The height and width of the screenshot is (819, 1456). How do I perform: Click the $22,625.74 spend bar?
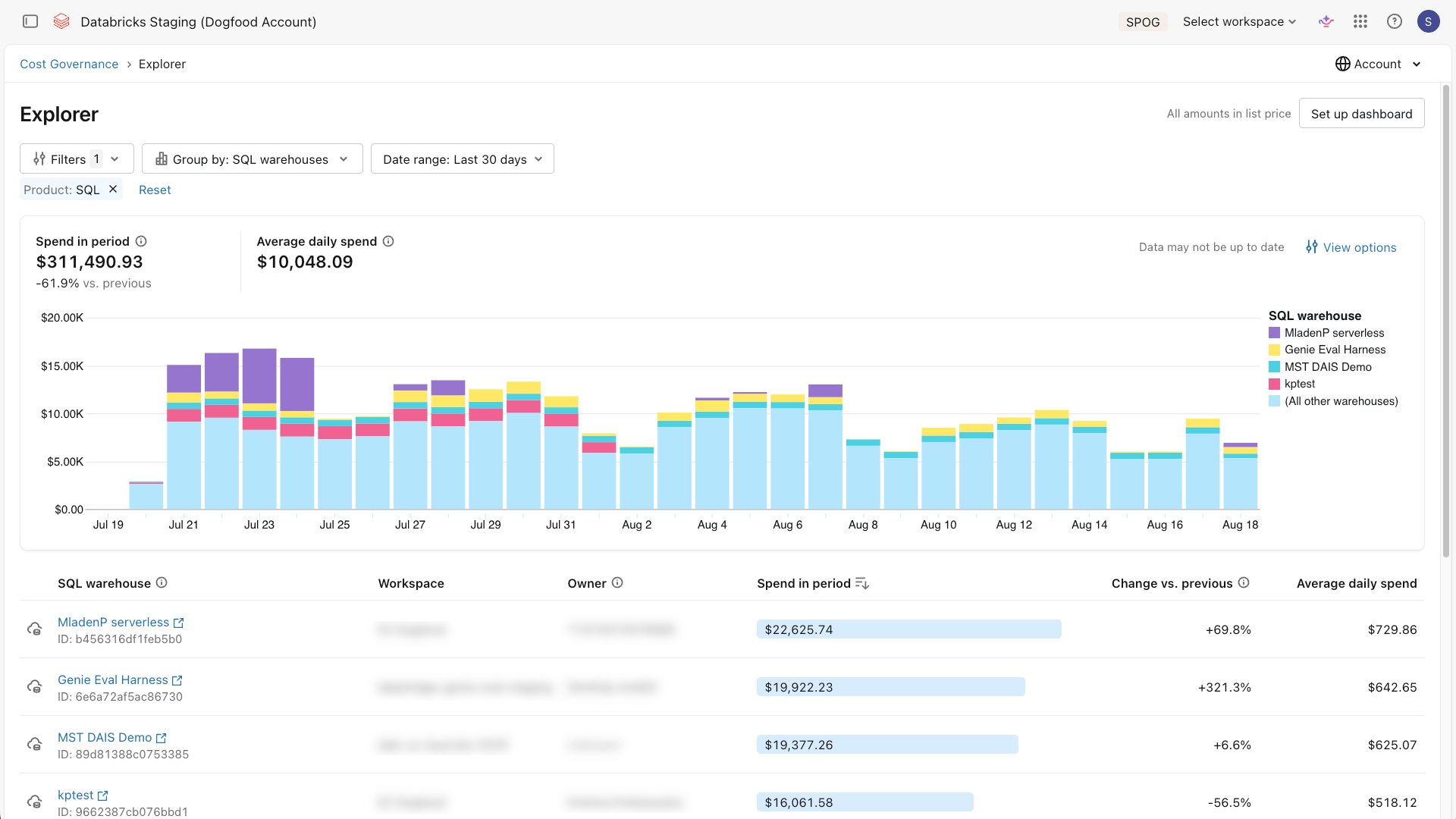(908, 629)
